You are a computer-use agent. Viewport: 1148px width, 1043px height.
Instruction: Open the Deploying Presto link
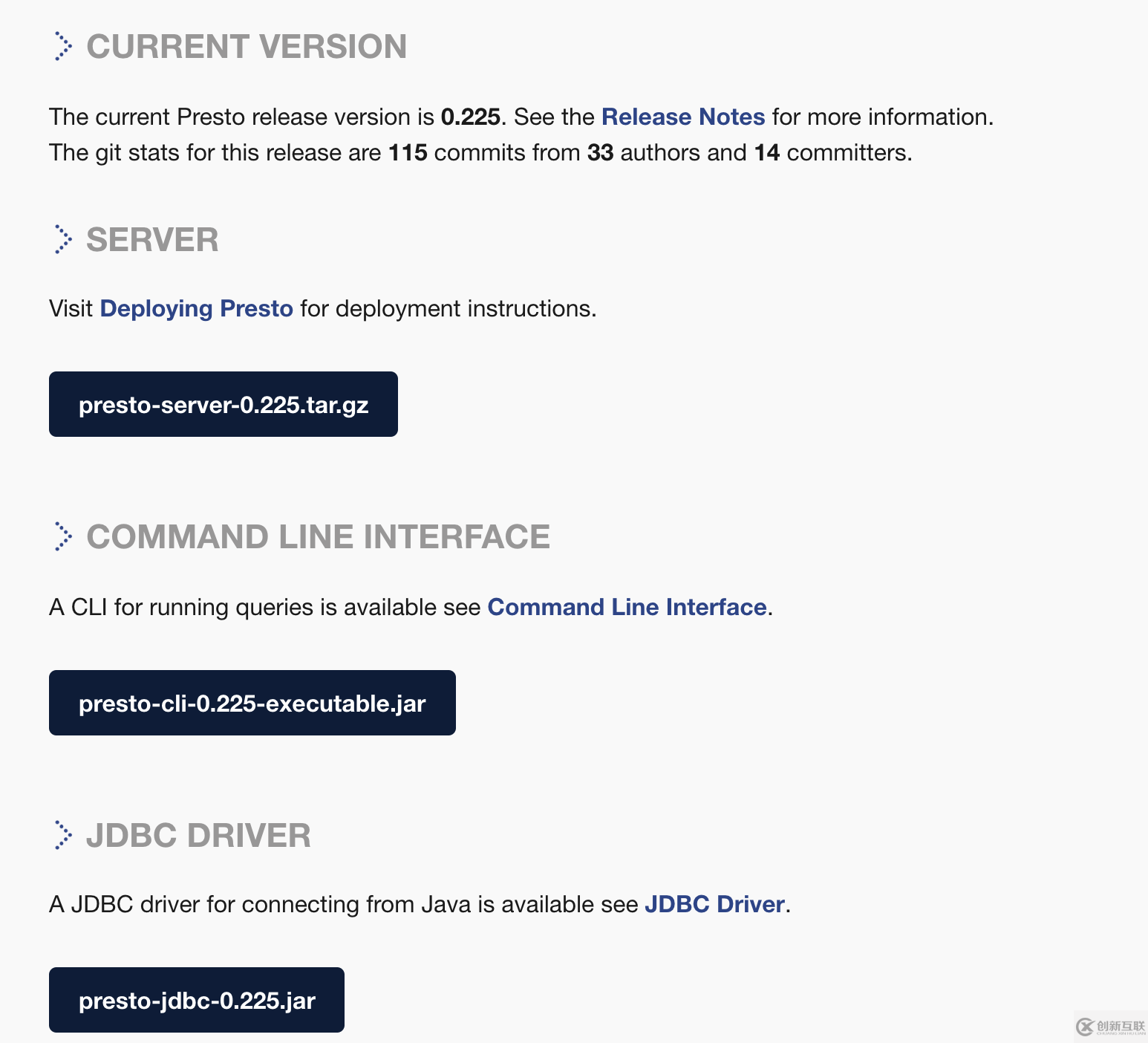click(x=197, y=308)
